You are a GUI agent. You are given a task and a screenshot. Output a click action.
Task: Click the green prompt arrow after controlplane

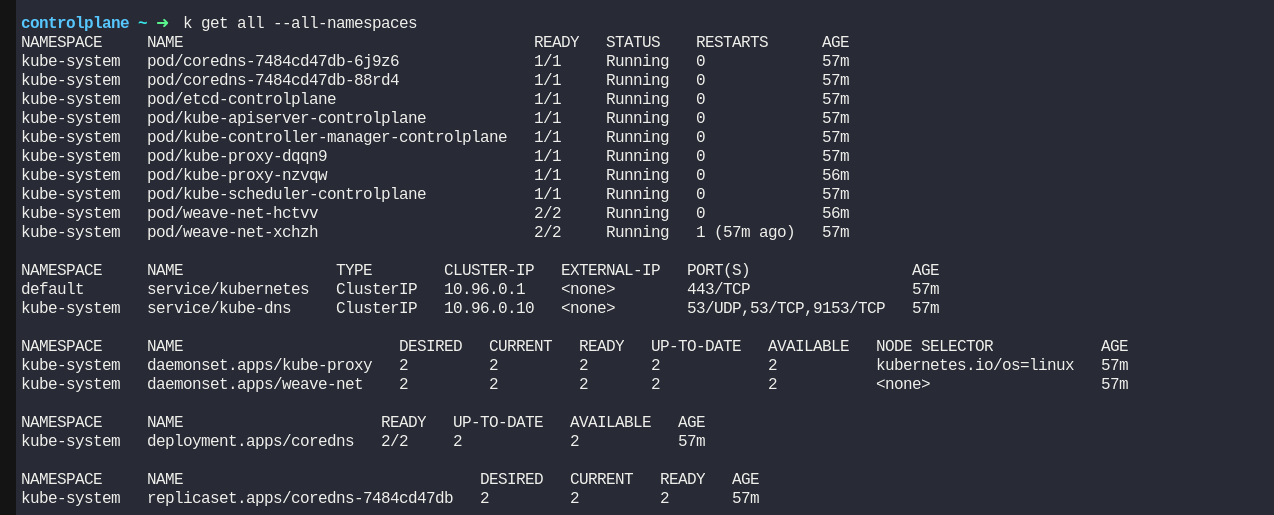(162, 22)
